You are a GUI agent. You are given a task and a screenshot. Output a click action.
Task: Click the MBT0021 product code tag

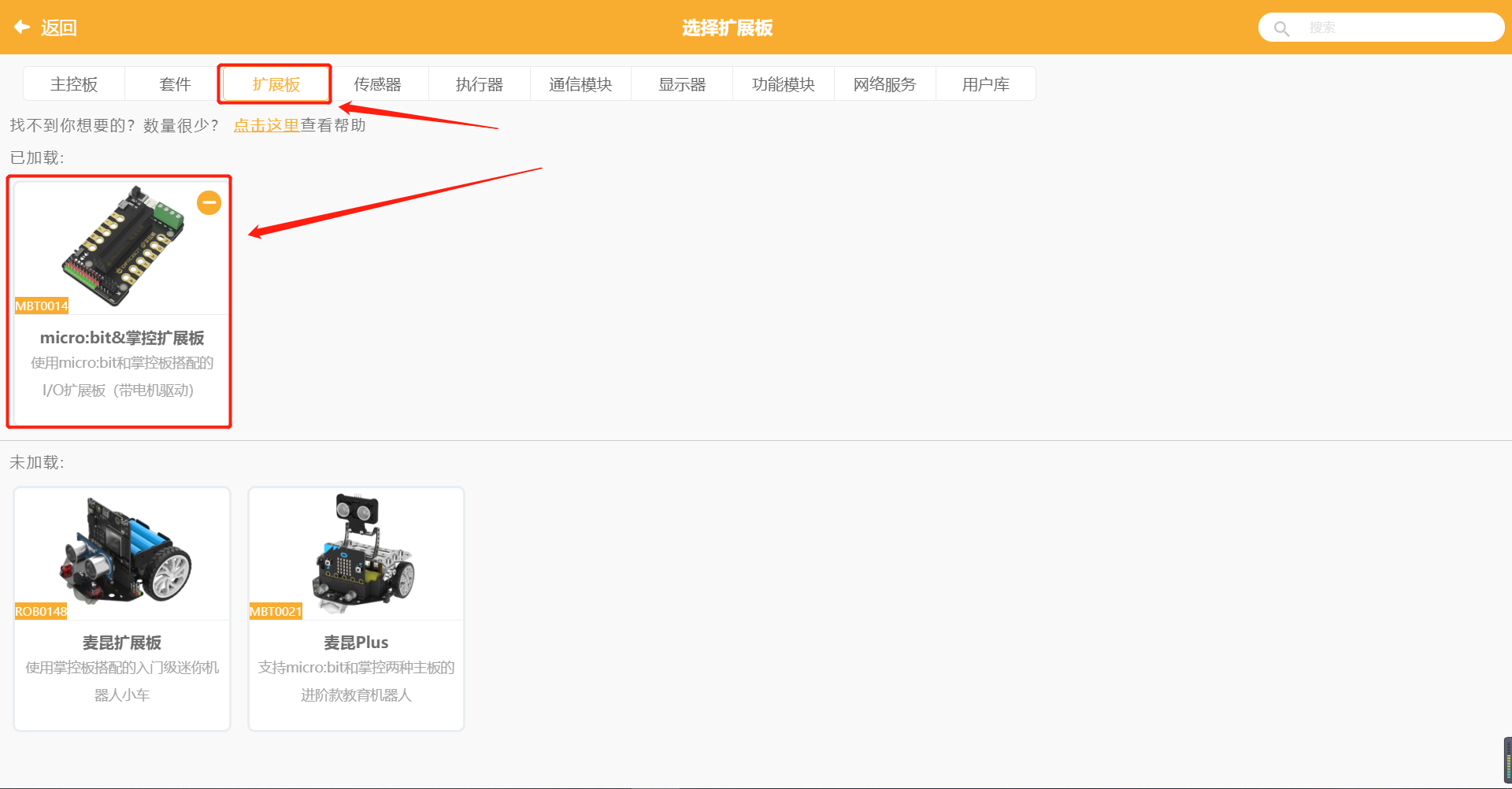click(276, 611)
